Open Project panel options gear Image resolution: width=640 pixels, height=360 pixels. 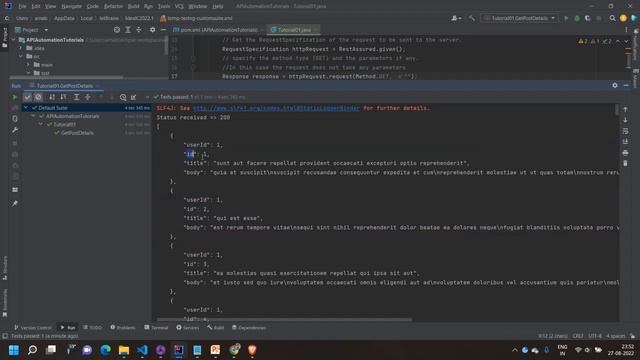tap(152, 30)
